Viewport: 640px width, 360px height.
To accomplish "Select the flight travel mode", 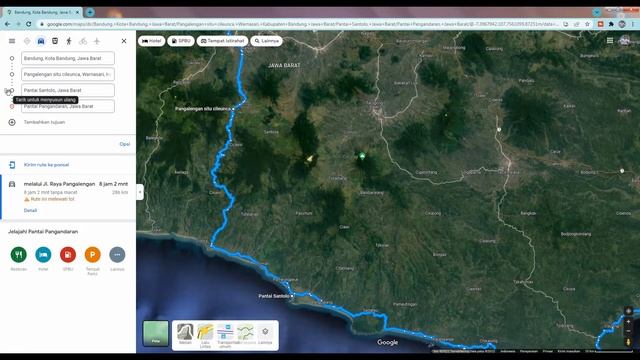I will coord(97,41).
